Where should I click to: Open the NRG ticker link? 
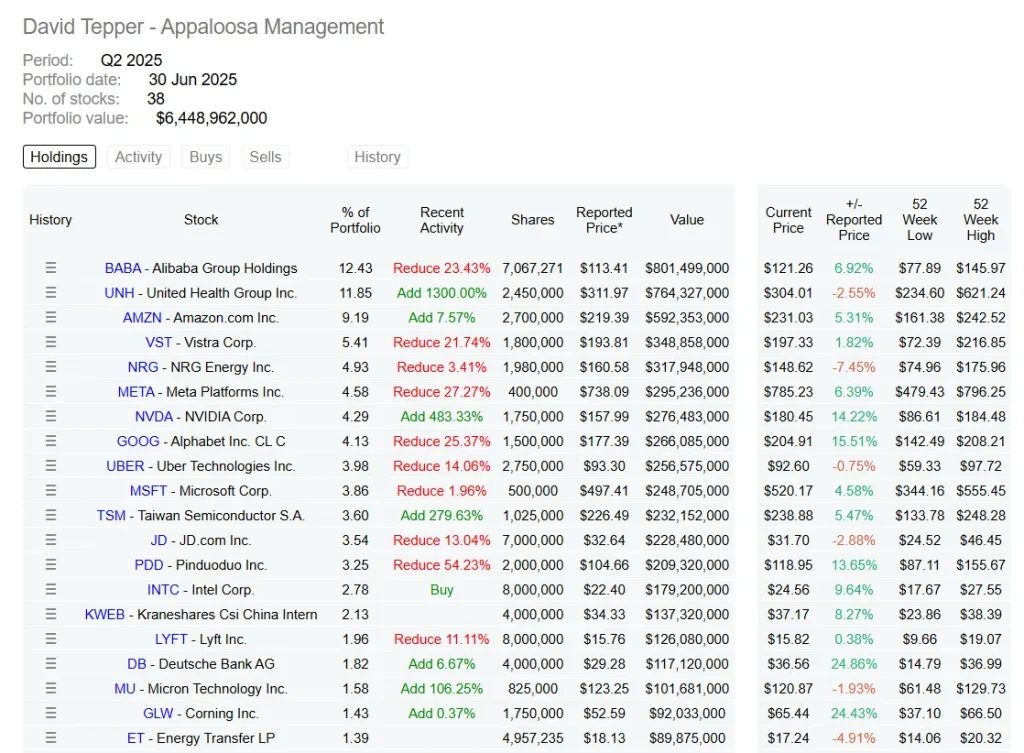click(x=143, y=367)
